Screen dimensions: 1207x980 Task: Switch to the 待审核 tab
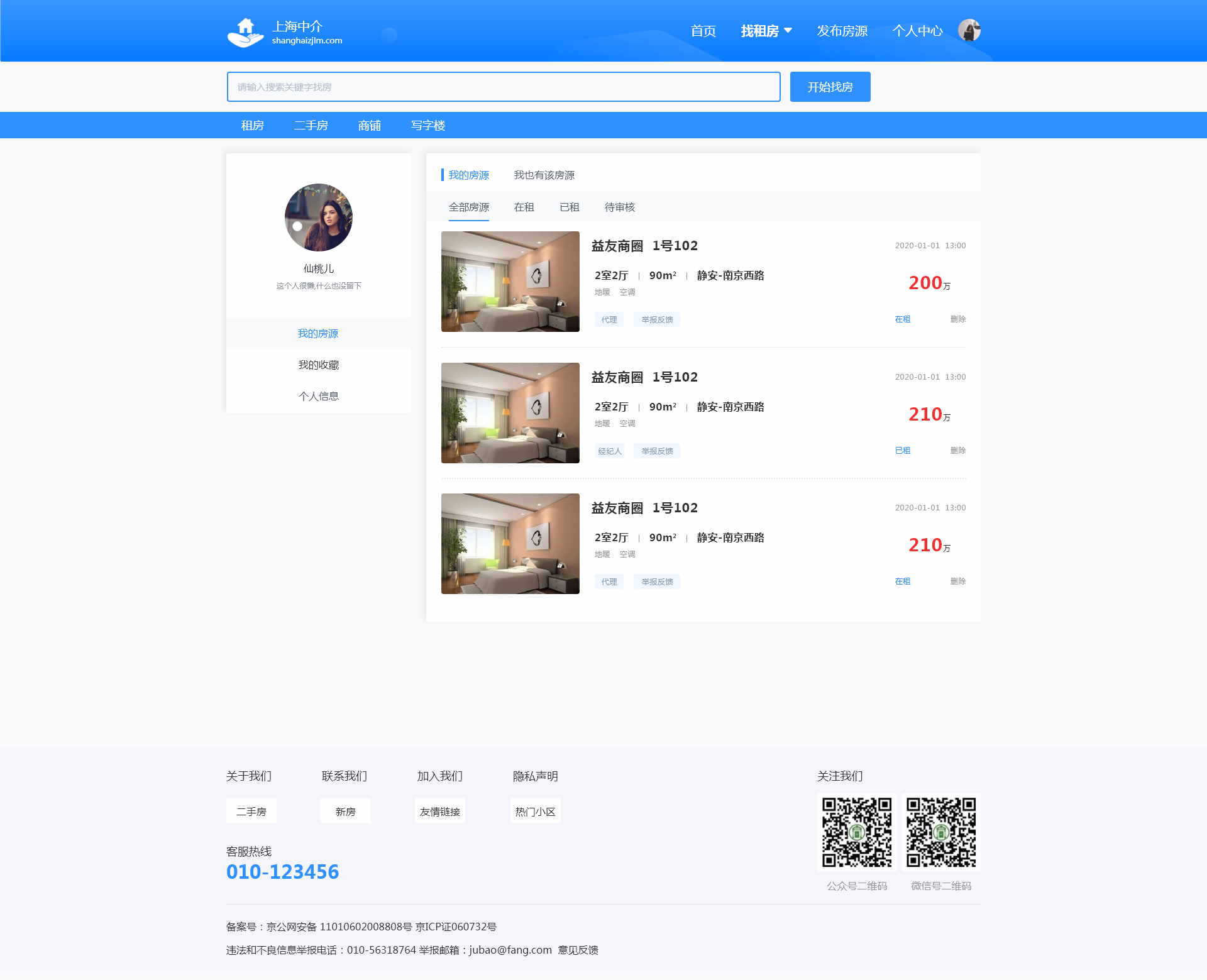(x=619, y=207)
